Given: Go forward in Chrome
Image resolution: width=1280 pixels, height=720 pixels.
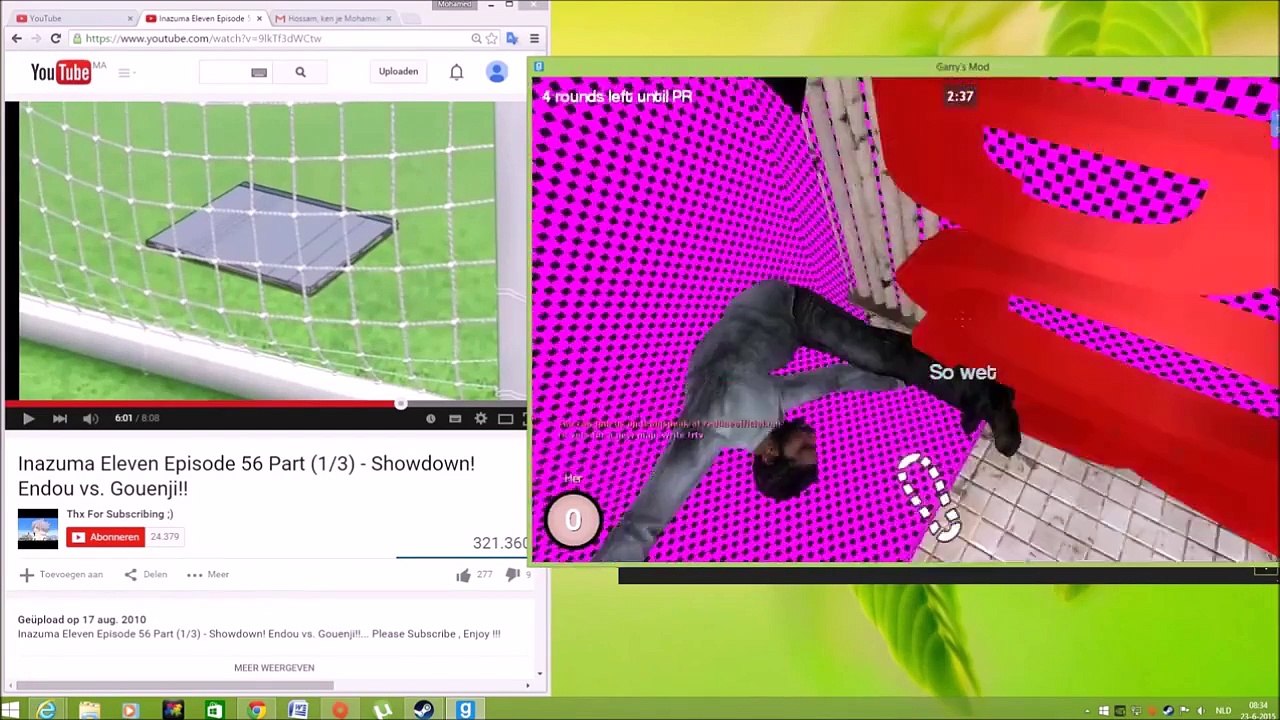Looking at the screenshot, I should pyautogui.click(x=36, y=38).
